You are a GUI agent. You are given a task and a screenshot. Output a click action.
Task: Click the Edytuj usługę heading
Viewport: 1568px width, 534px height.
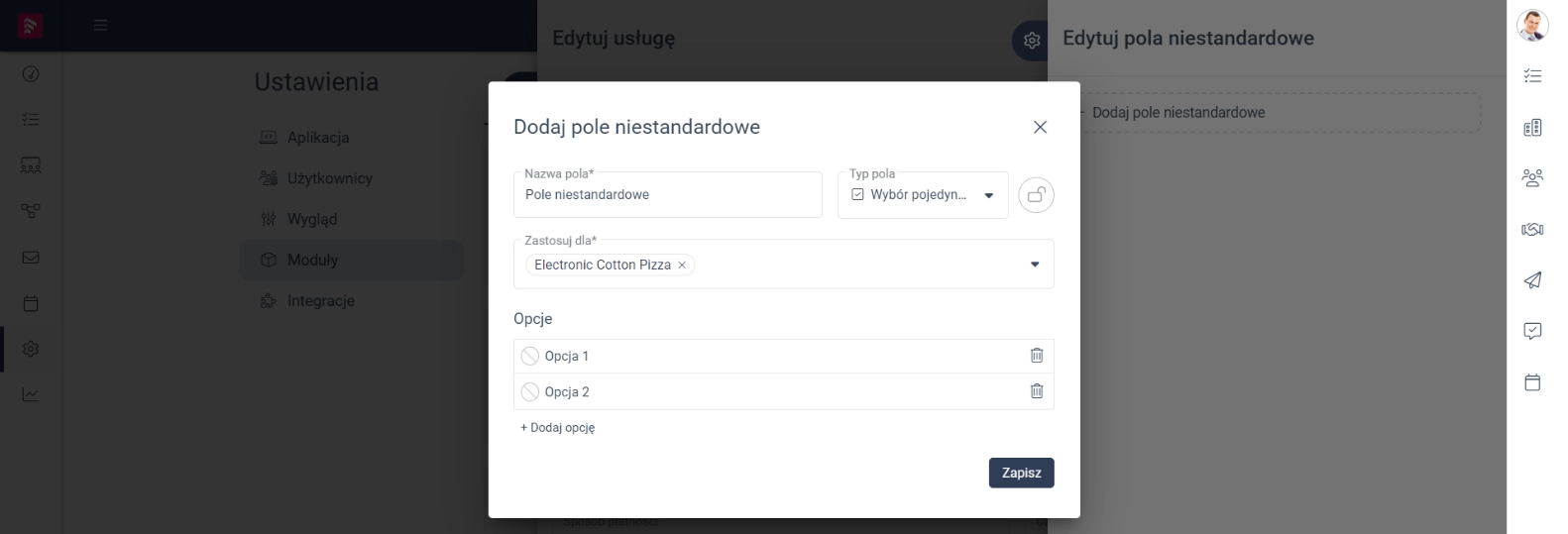point(614,39)
